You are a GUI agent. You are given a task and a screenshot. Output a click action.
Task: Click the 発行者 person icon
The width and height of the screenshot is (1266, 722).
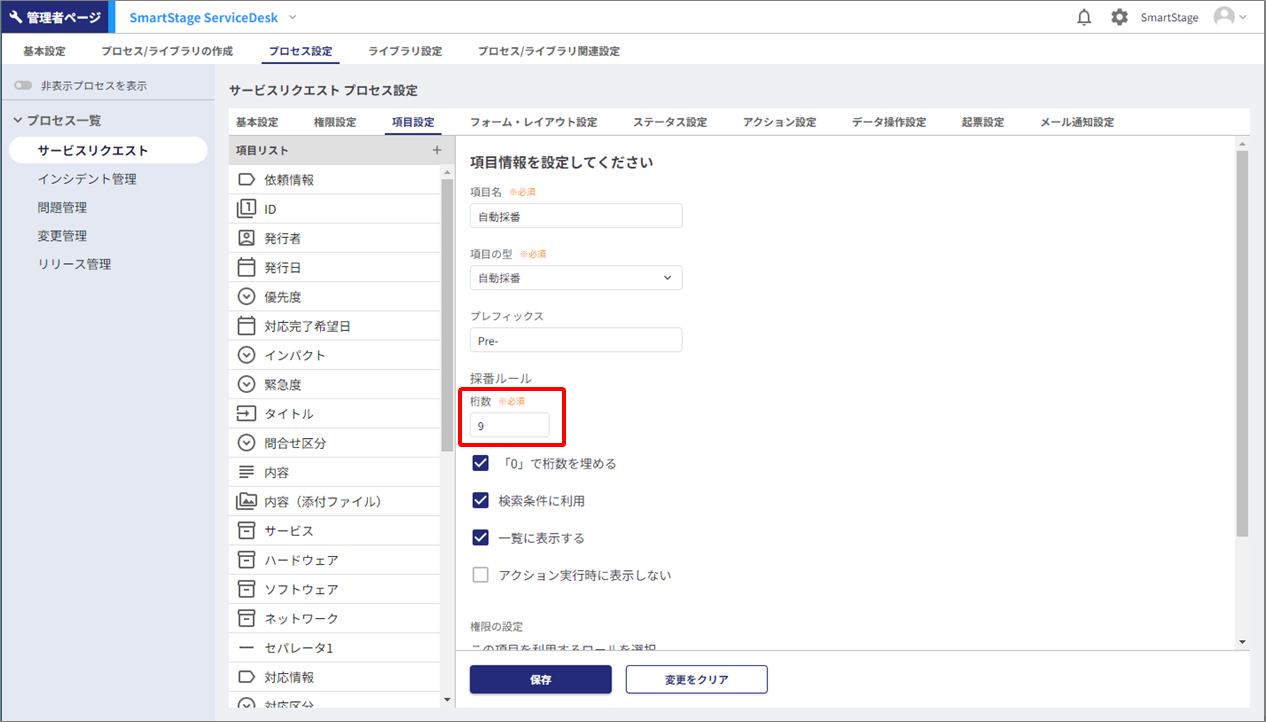click(x=246, y=238)
